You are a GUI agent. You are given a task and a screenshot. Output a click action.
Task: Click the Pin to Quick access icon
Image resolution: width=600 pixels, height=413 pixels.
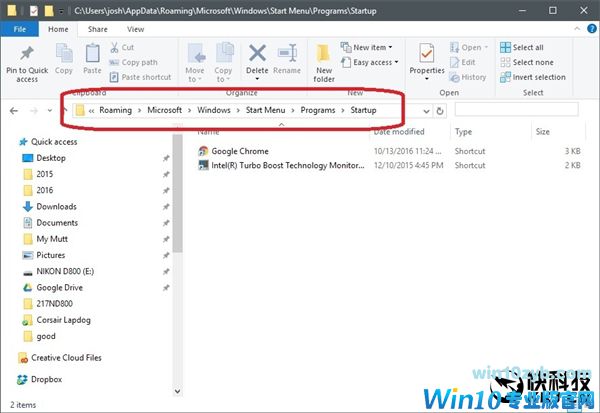[x=27, y=55]
